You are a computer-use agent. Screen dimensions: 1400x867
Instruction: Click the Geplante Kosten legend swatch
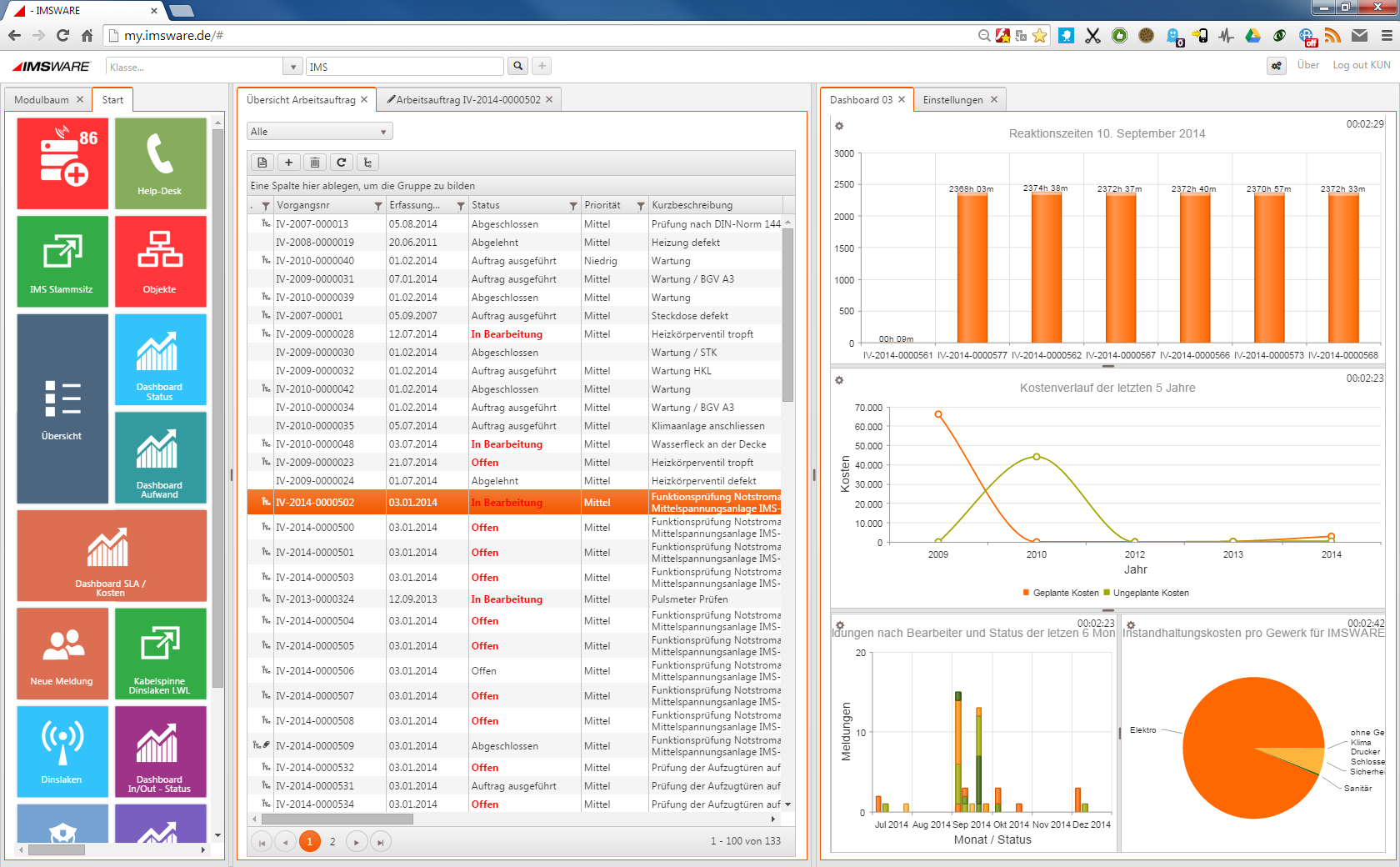click(x=1026, y=593)
